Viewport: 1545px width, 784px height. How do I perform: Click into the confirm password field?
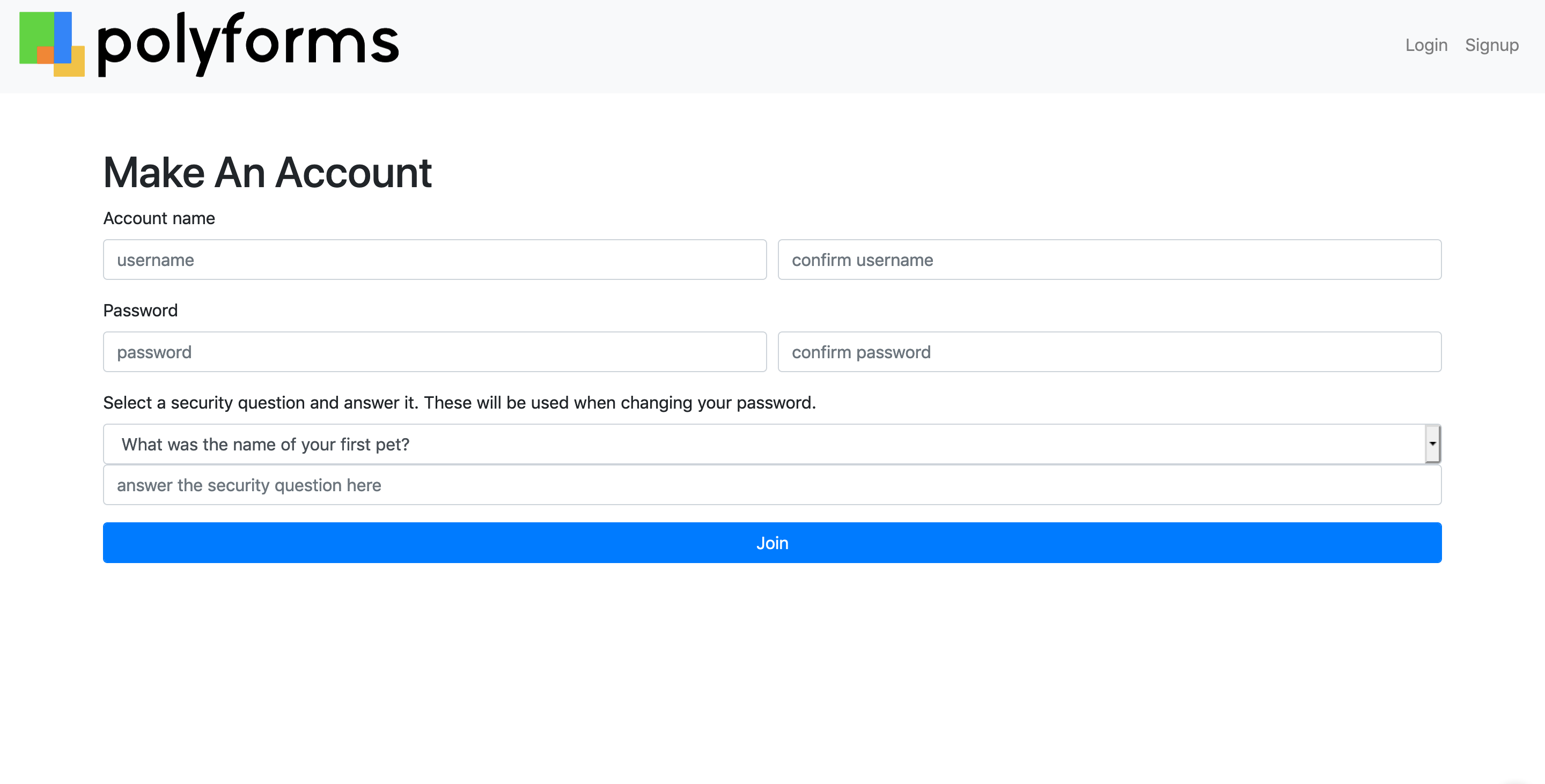pos(1109,352)
